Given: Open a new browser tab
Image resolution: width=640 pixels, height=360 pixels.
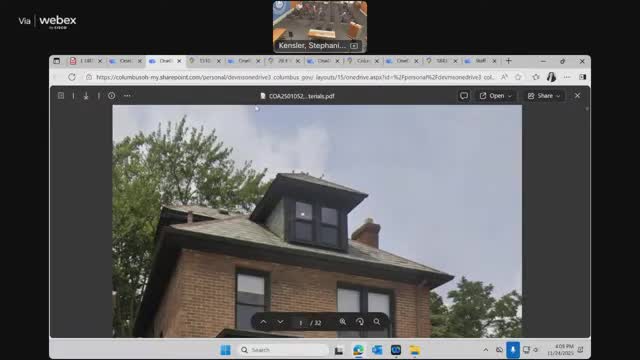Looking at the screenshot, I should (x=509, y=61).
